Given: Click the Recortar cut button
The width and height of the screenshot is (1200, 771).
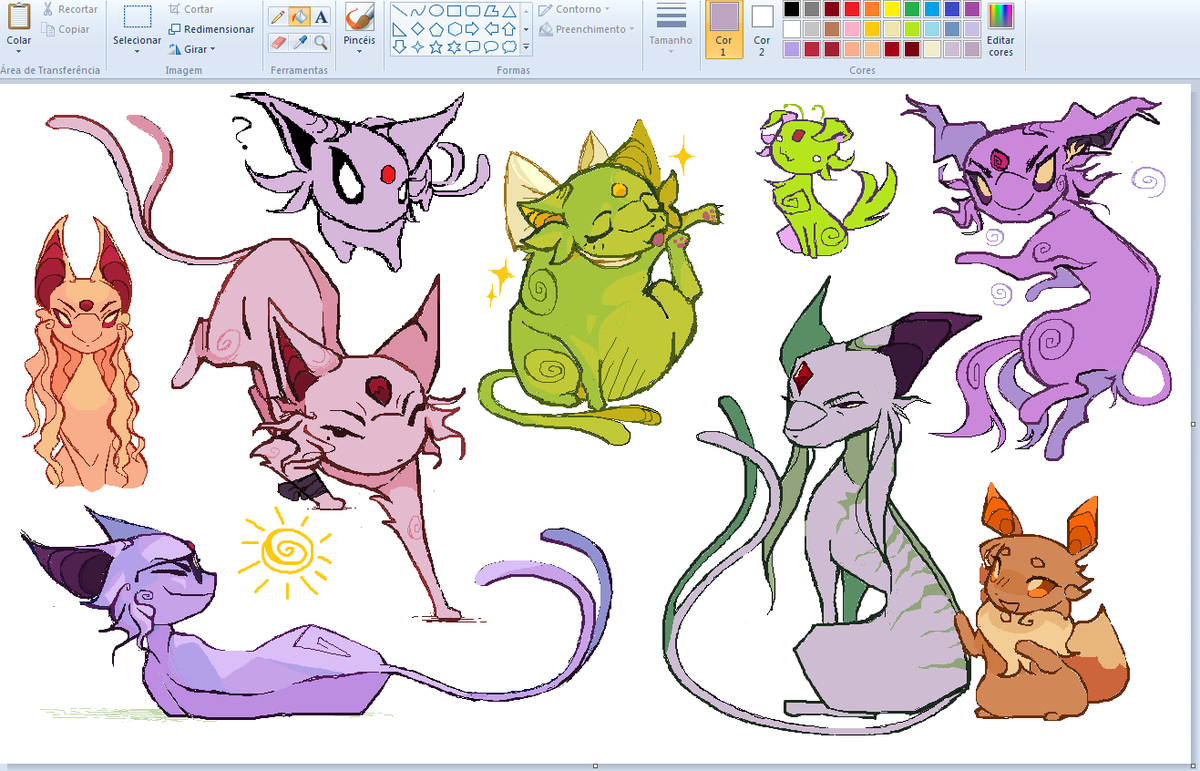Looking at the screenshot, I should pyautogui.click(x=70, y=9).
